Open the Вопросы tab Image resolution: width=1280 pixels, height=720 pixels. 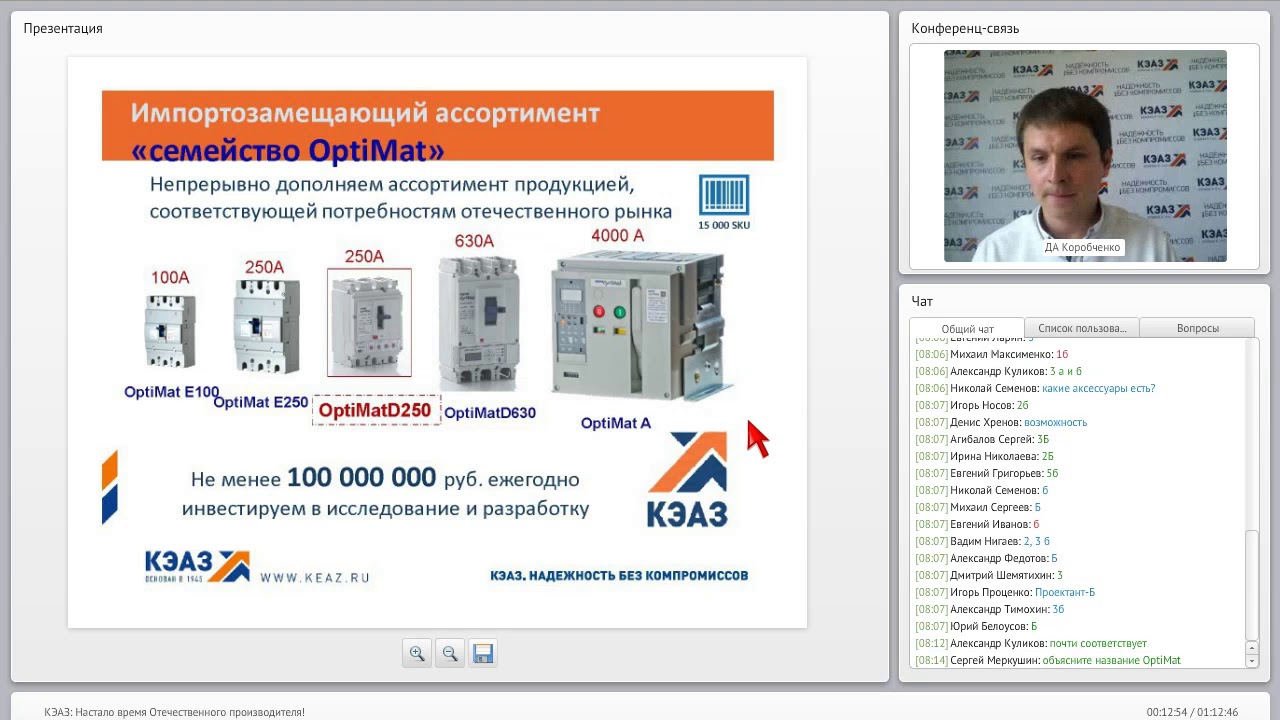1197,328
